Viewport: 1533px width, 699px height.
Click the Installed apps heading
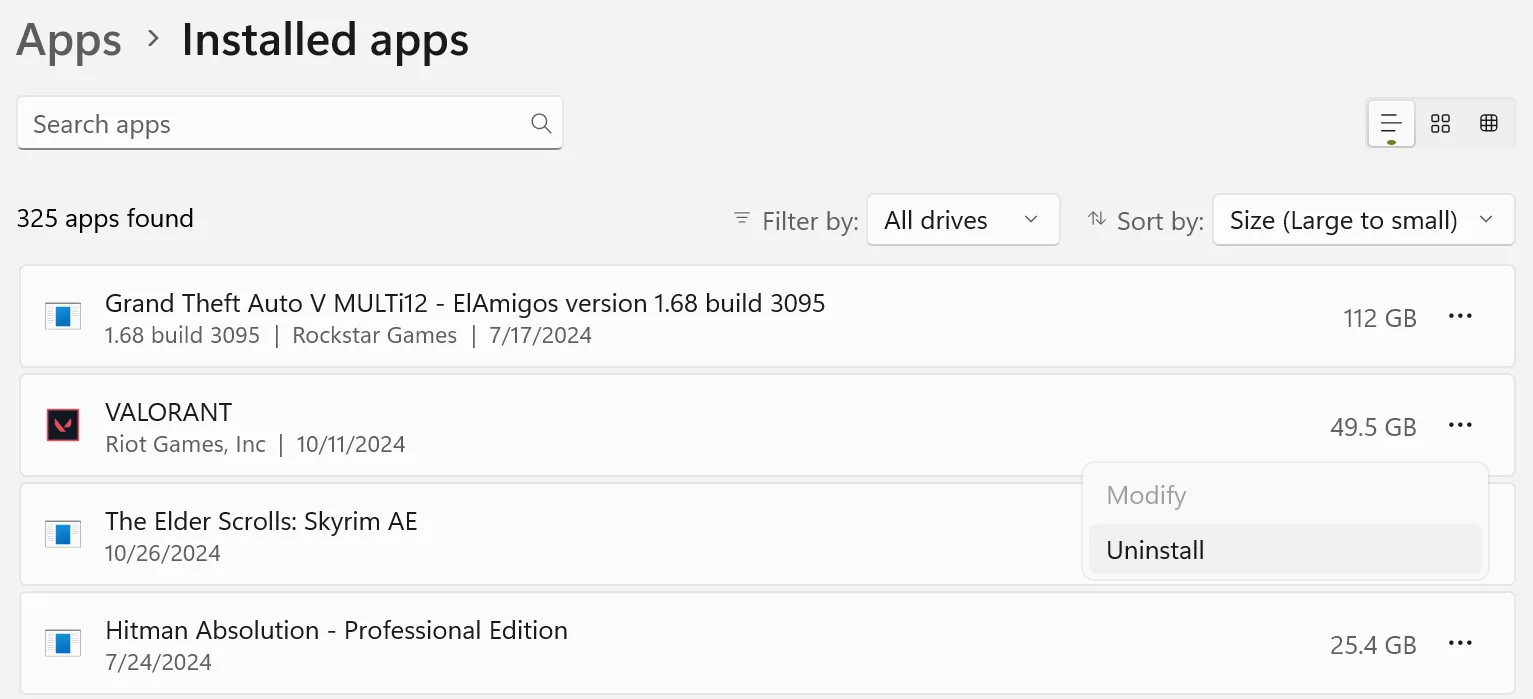pos(325,40)
